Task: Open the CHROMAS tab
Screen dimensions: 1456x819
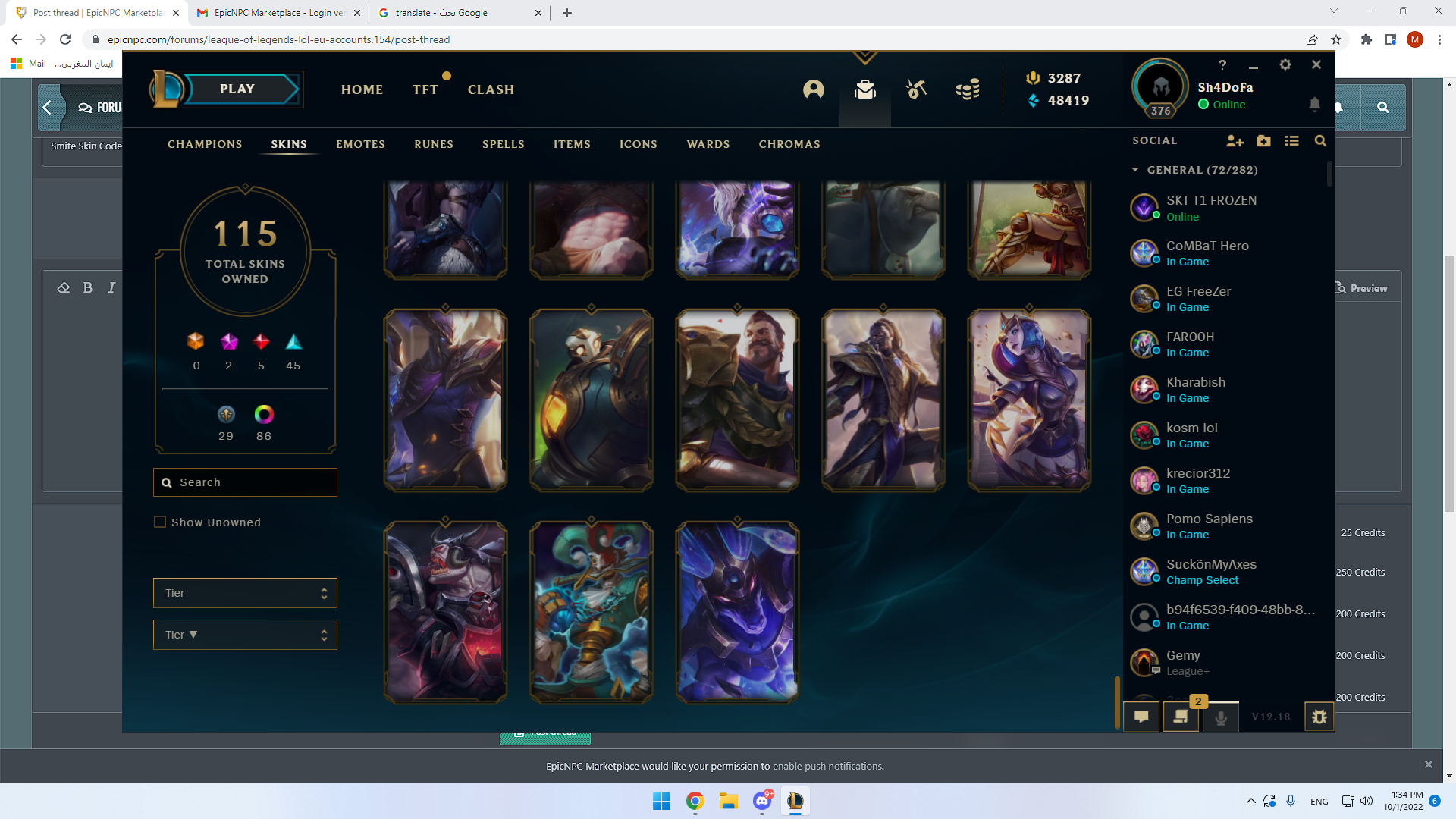Action: pos(789,144)
